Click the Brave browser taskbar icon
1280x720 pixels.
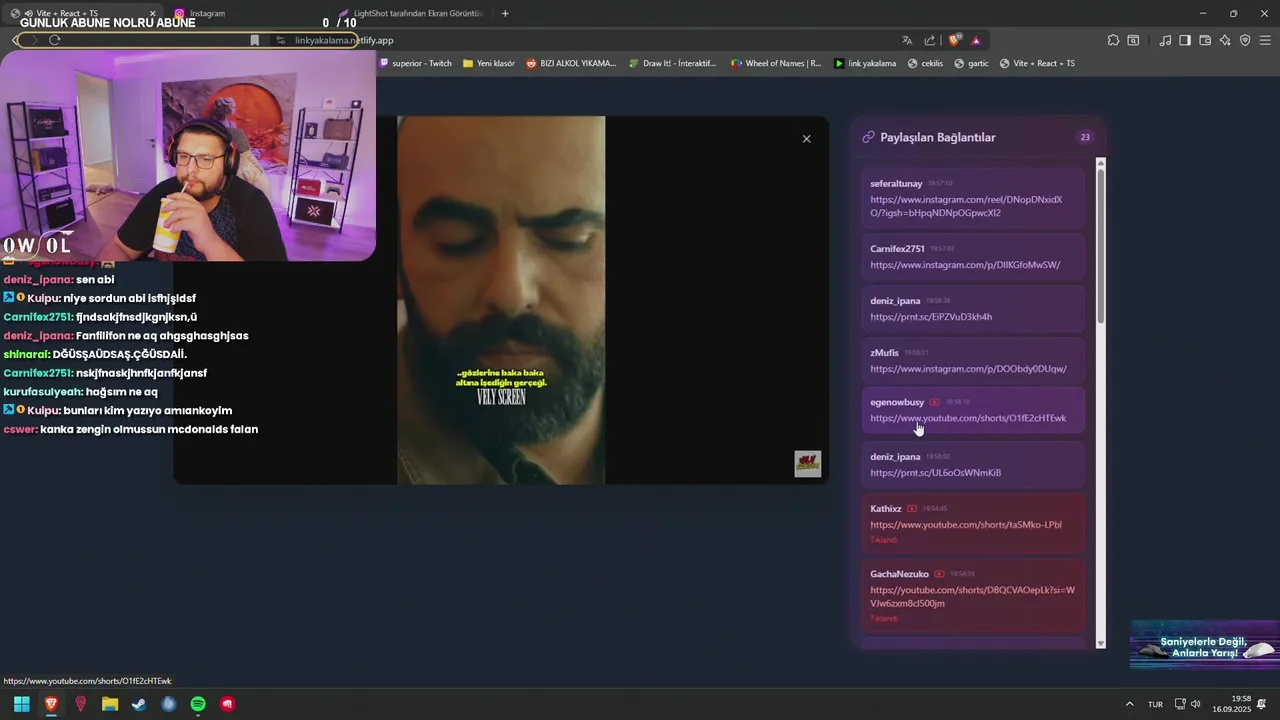(x=51, y=704)
